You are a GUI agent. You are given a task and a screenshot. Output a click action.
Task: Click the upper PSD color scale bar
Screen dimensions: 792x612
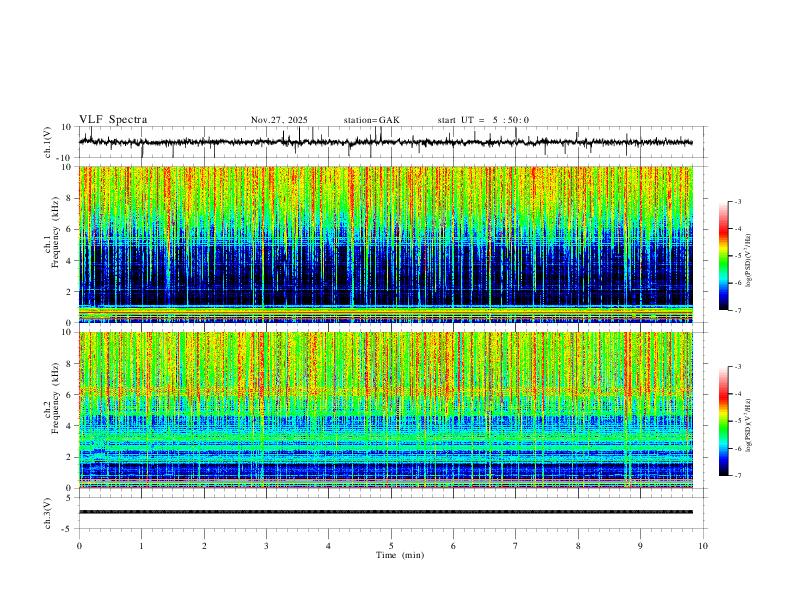tap(724, 256)
